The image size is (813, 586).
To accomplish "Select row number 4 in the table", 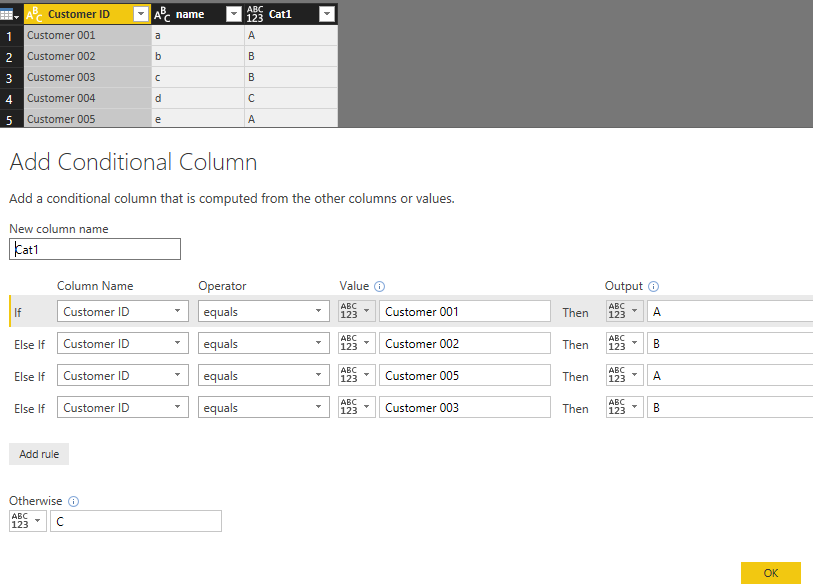I will (9, 99).
